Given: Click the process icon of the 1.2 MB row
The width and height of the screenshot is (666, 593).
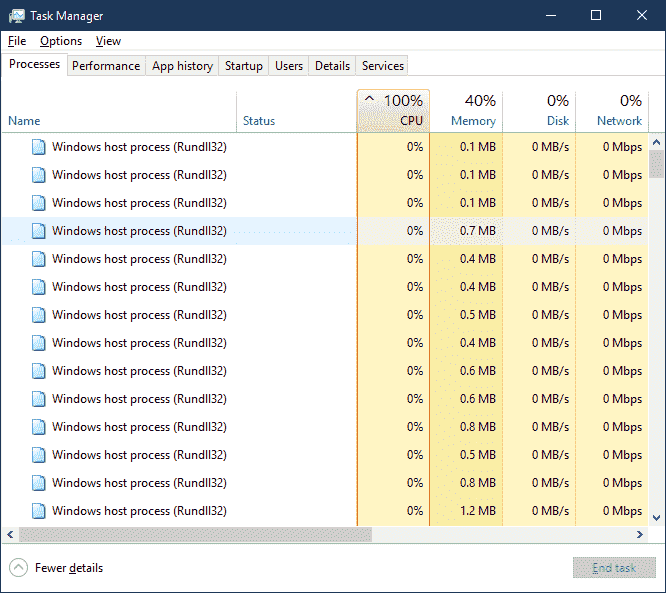Looking at the screenshot, I should pyautogui.click(x=39, y=511).
